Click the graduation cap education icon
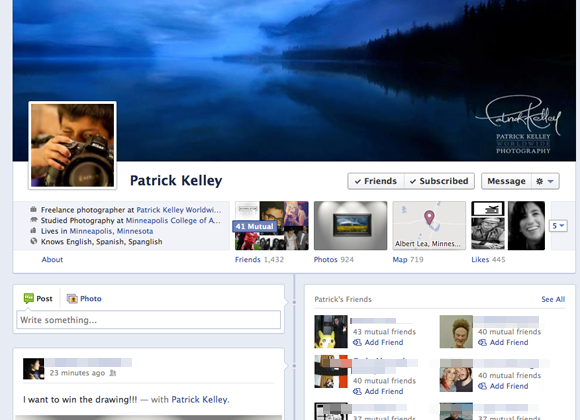 (33, 220)
